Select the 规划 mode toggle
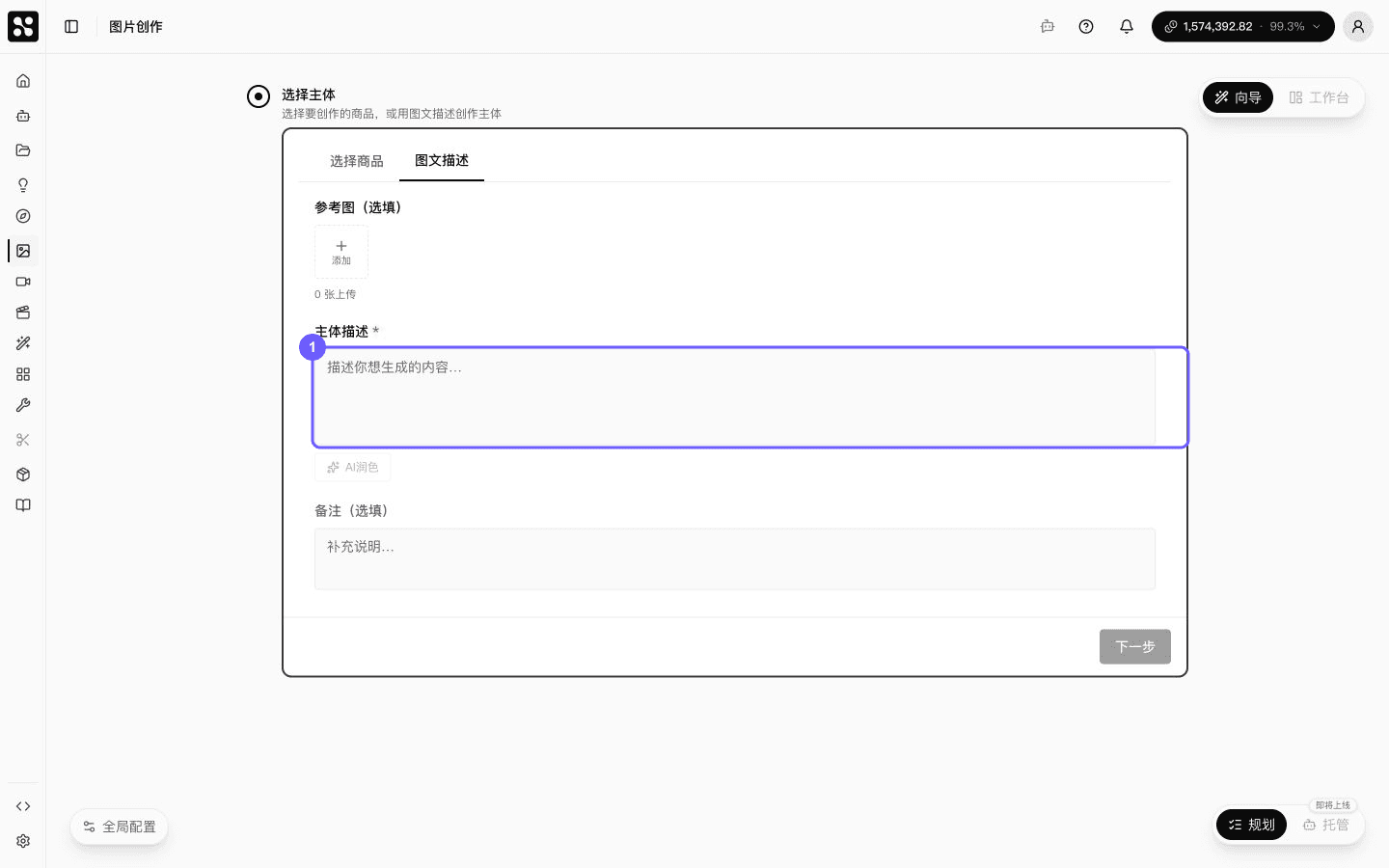 click(x=1251, y=825)
